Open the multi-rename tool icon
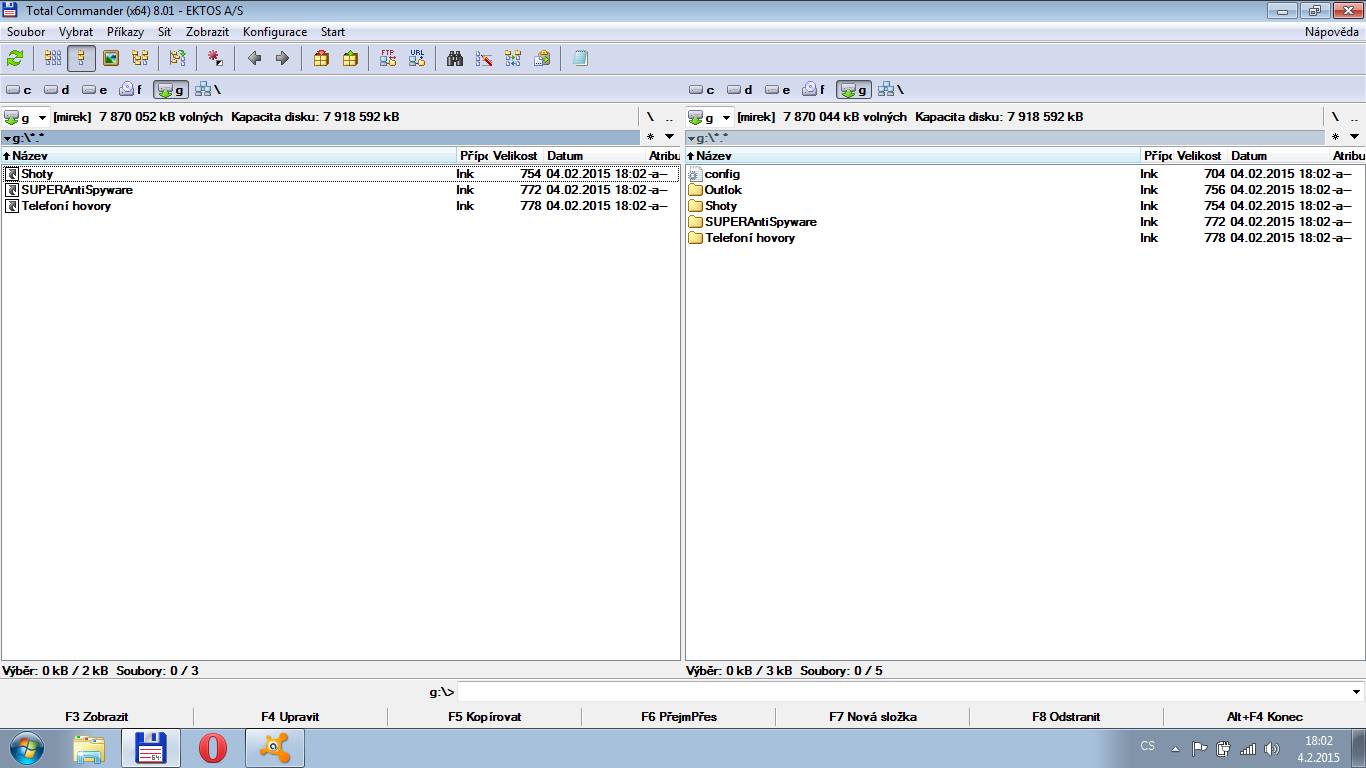Viewport: 1366px width, 768px height. coord(484,58)
